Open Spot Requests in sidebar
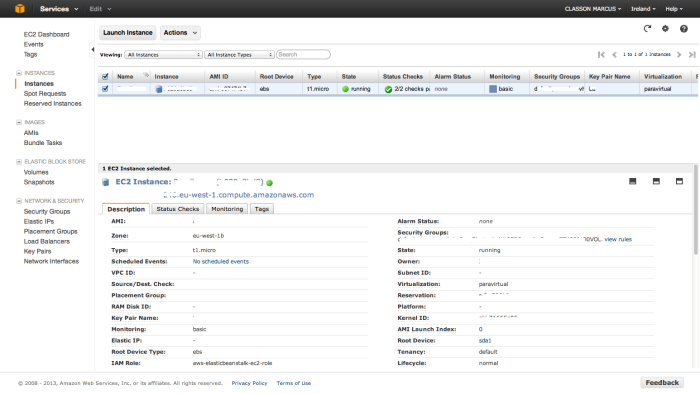 (x=45, y=94)
